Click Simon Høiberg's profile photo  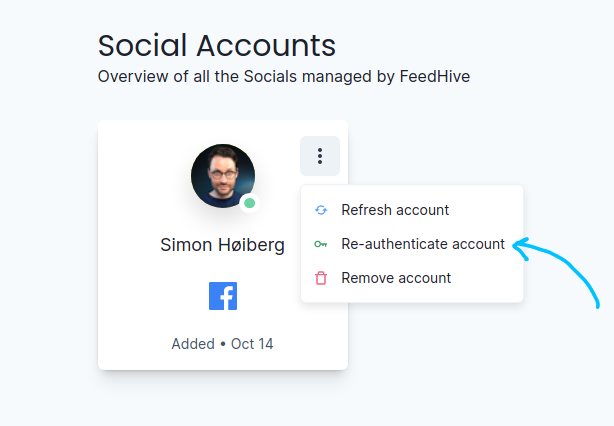tap(222, 176)
